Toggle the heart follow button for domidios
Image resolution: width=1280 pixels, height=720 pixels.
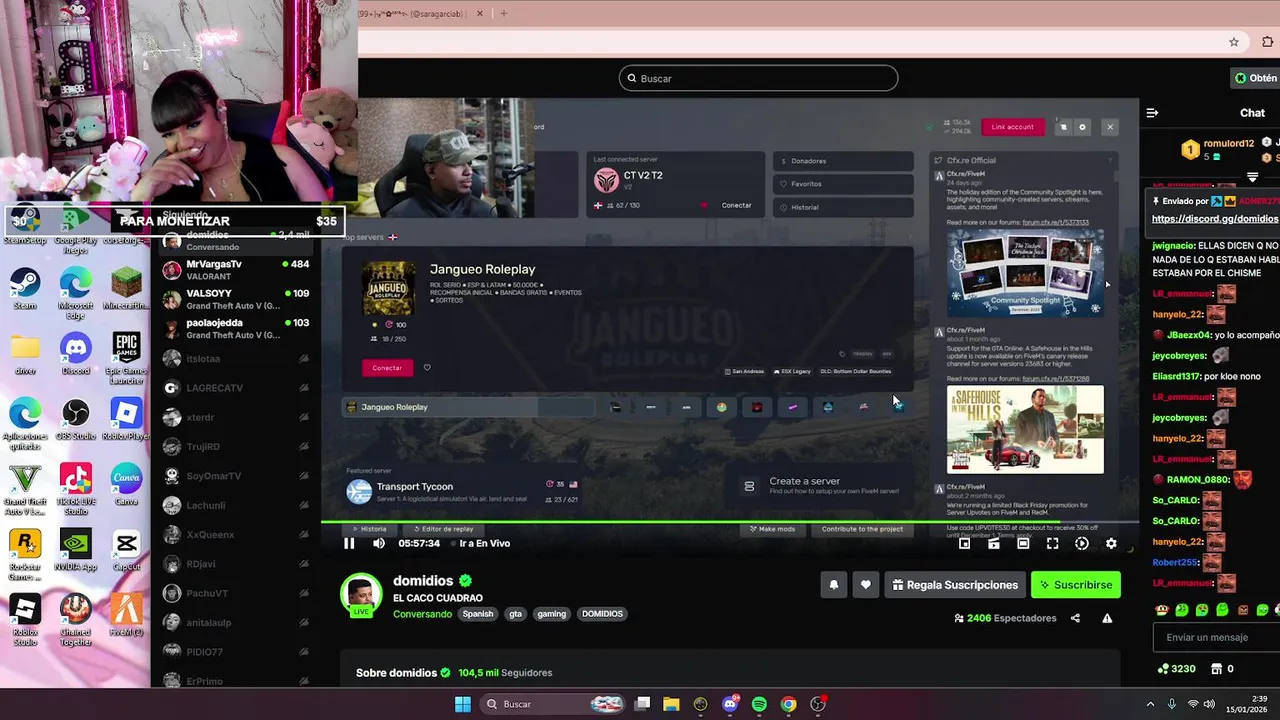pyautogui.click(x=866, y=585)
